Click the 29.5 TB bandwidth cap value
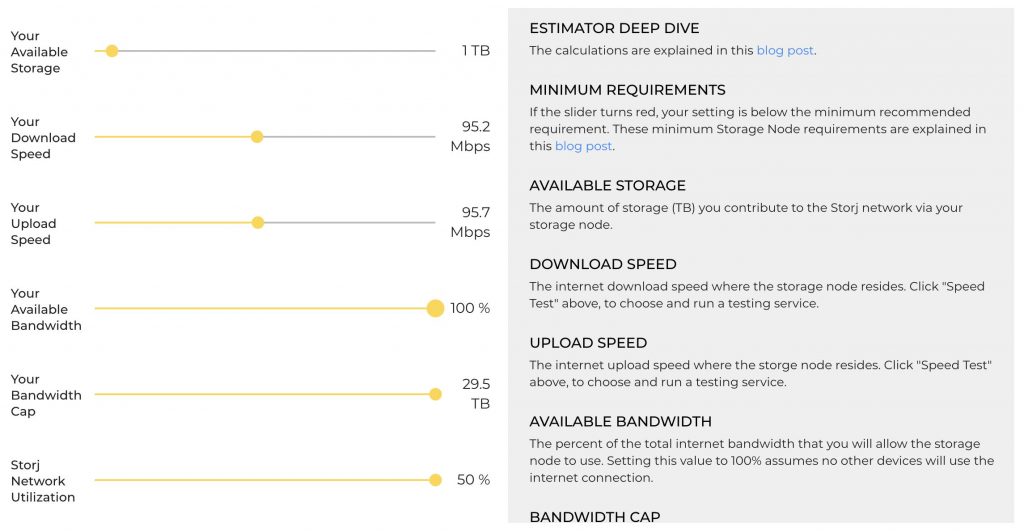This screenshot has width=1024, height=531. pos(475,394)
